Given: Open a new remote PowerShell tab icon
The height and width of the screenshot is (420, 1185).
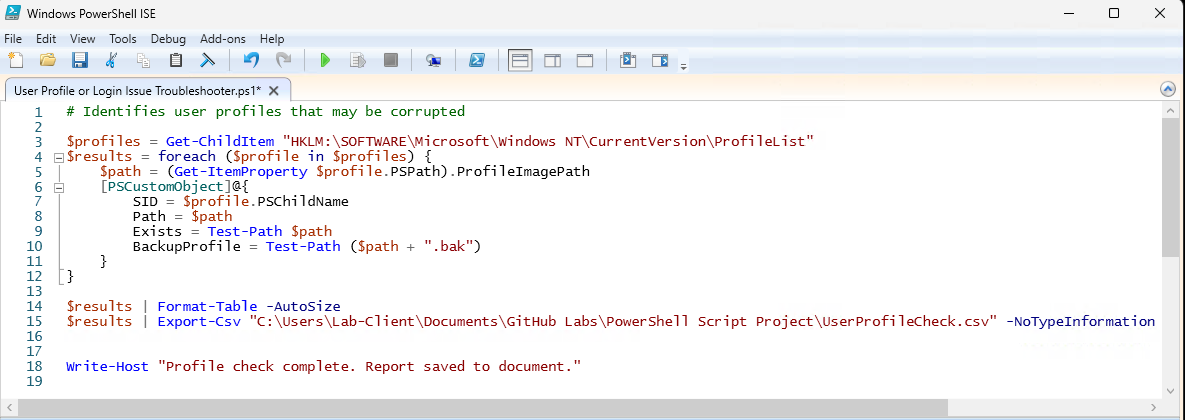Looking at the screenshot, I should tap(434, 60).
